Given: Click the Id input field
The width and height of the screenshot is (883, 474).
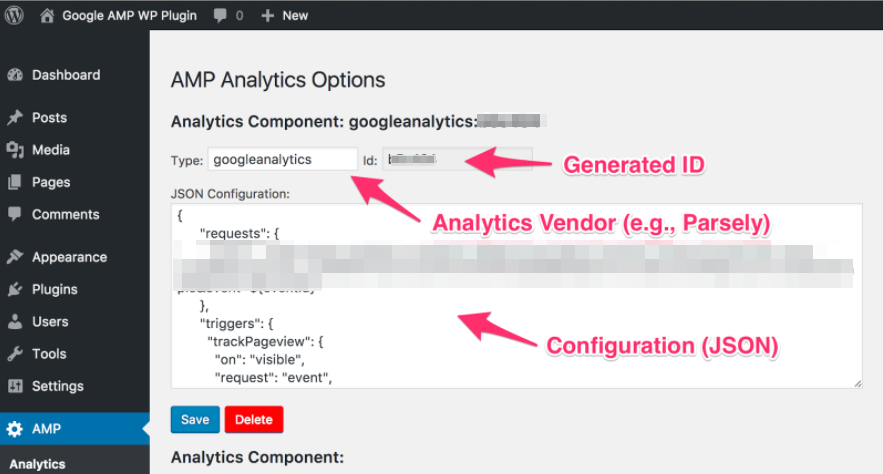Looking at the screenshot, I should pos(457,159).
